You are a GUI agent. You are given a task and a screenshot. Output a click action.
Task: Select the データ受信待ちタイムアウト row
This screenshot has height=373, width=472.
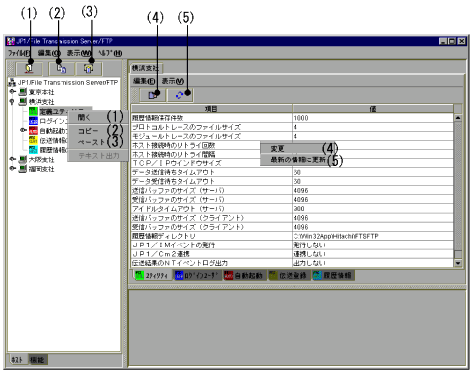(292, 181)
